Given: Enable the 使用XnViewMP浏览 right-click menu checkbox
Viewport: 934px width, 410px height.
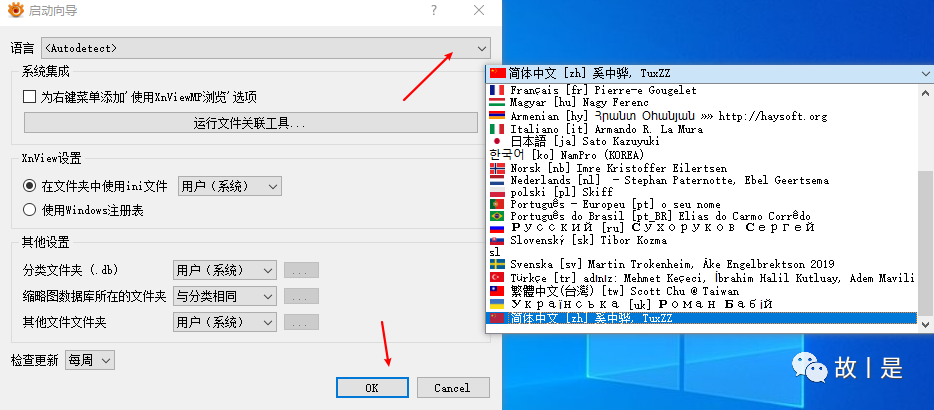Looking at the screenshot, I should point(29,97).
